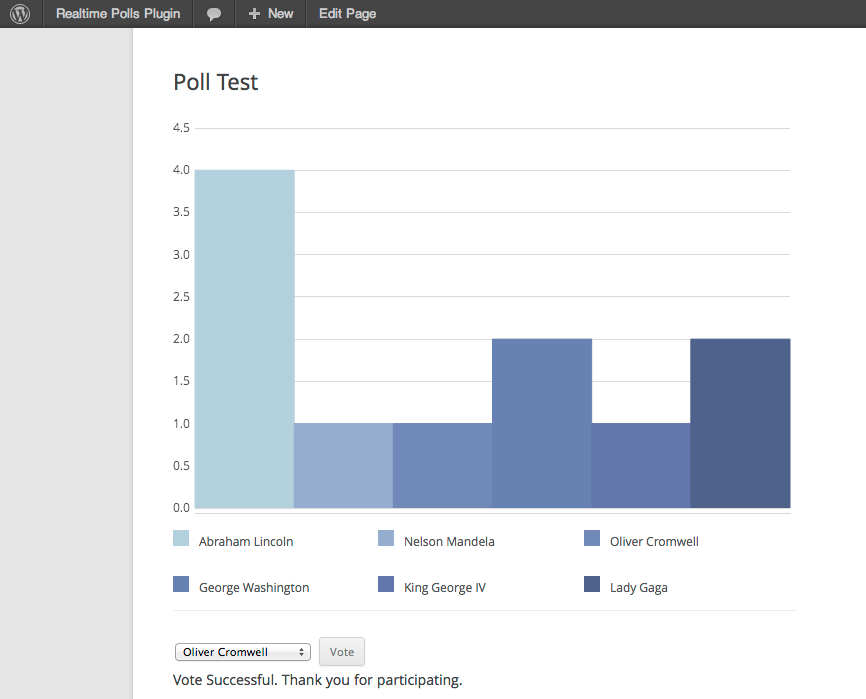Click the tallest light blue bar reaching 4.0
This screenshot has width=866, height=699.
coord(244,339)
